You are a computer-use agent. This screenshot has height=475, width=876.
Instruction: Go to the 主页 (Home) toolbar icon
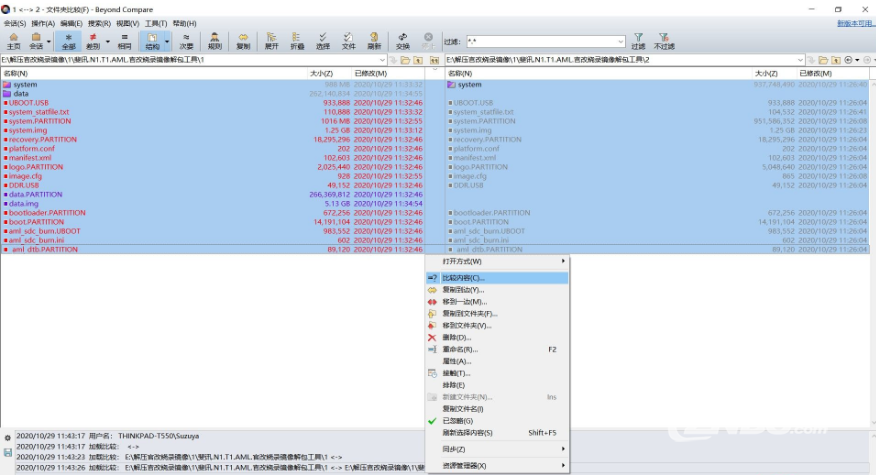(x=13, y=41)
